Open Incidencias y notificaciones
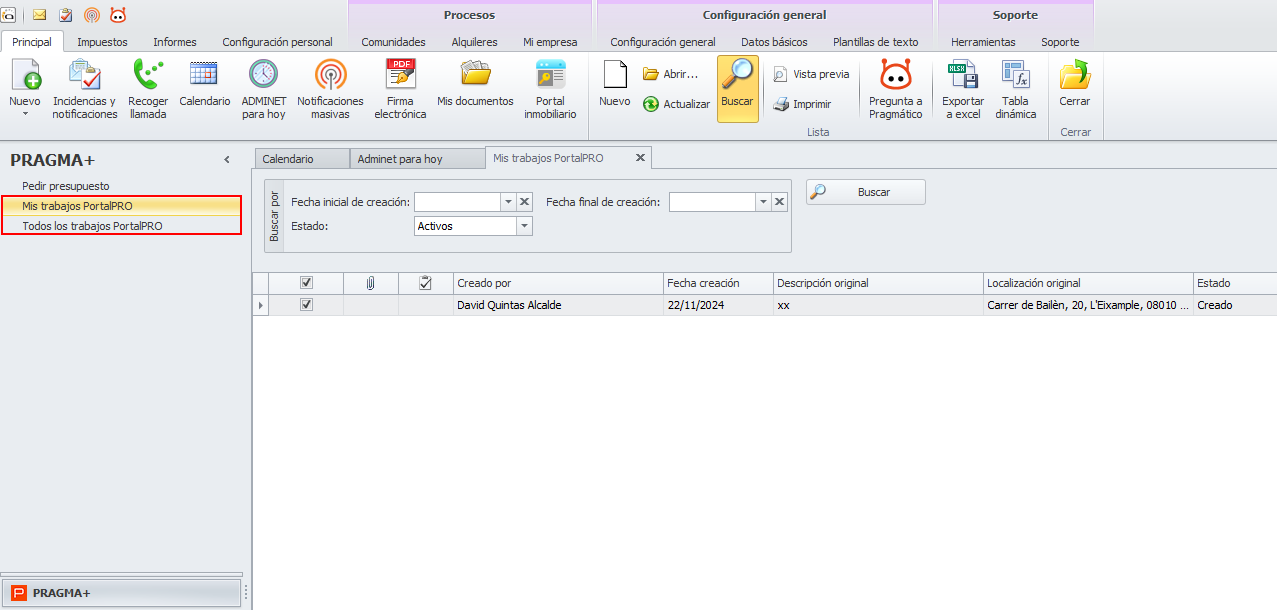The image size is (1277, 610). point(84,89)
